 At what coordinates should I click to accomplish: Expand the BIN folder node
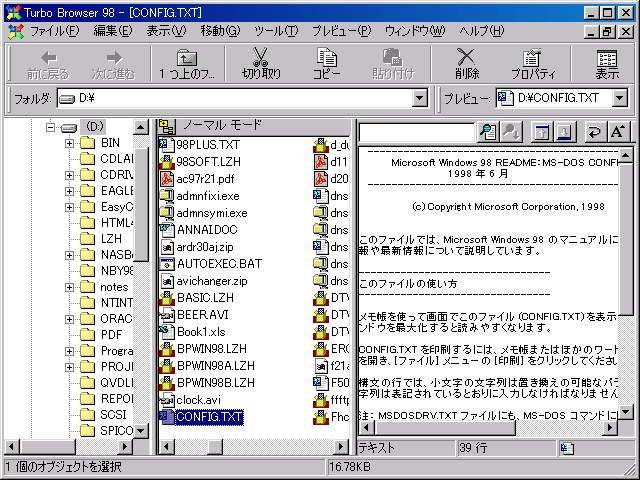pos(69,143)
